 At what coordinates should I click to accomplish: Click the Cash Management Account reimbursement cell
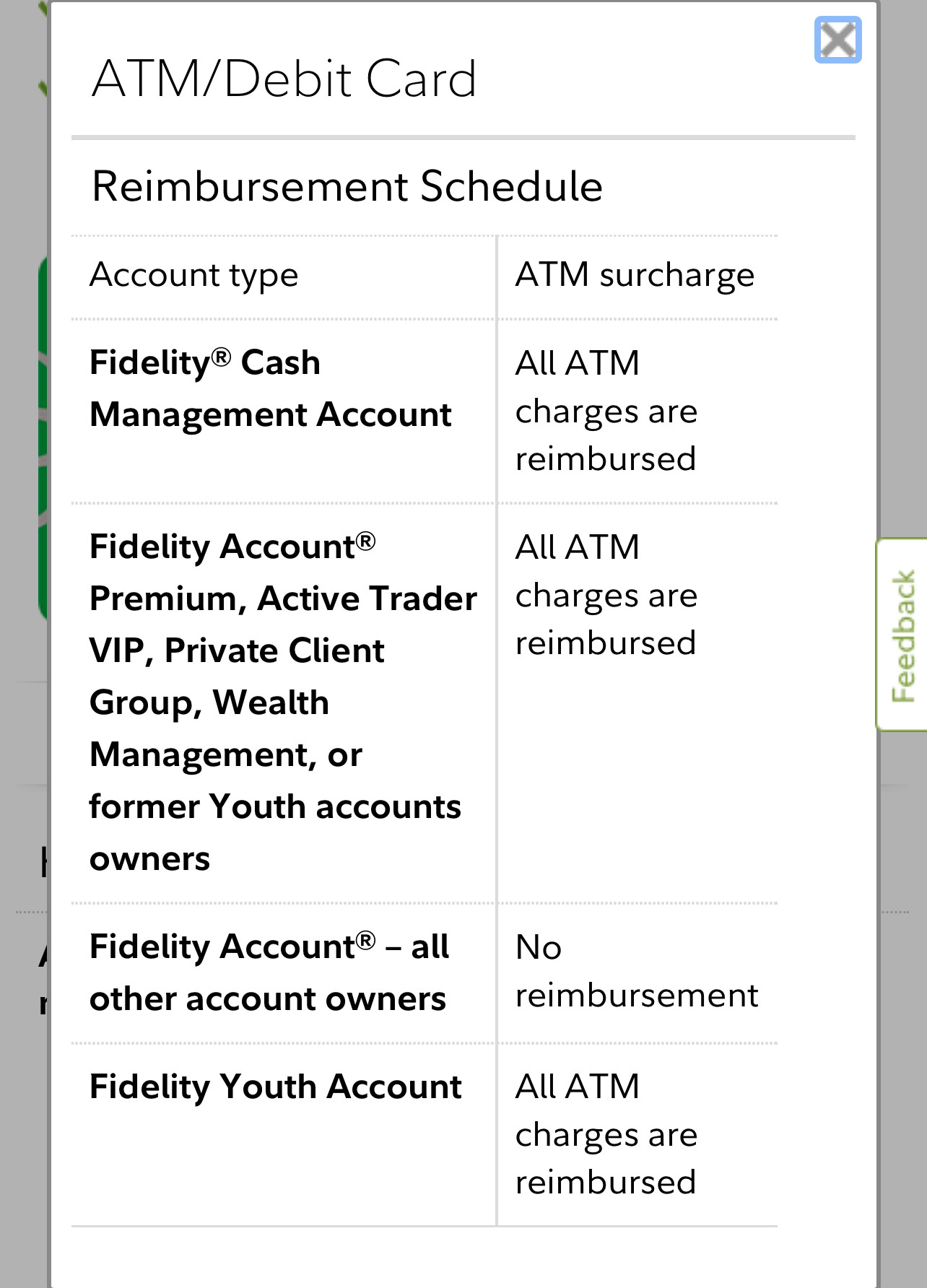click(606, 411)
